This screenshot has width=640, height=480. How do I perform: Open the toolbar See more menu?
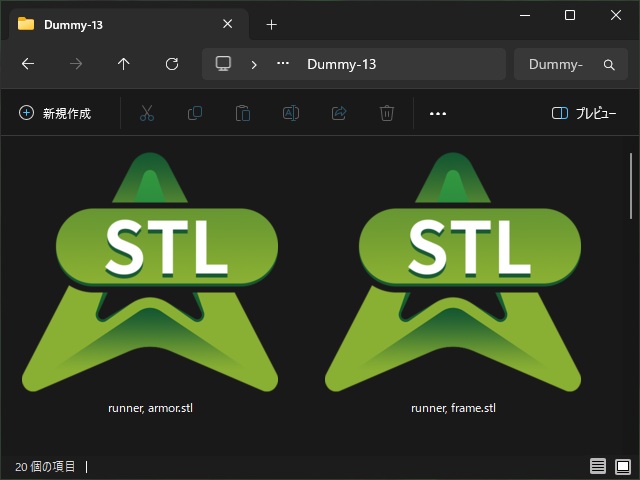tap(438, 113)
